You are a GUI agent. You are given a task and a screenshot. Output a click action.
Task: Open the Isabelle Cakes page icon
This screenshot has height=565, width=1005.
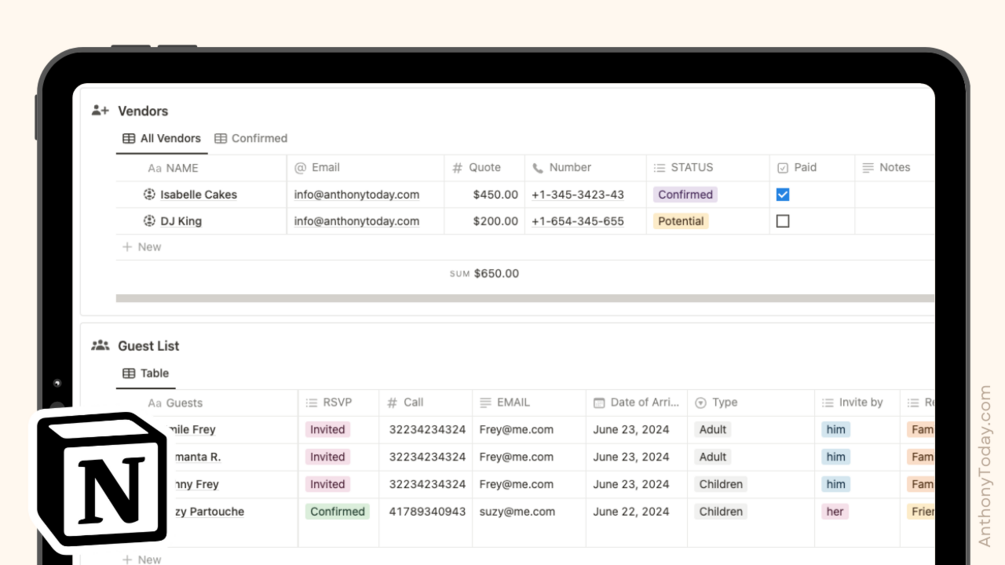[x=149, y=194]
